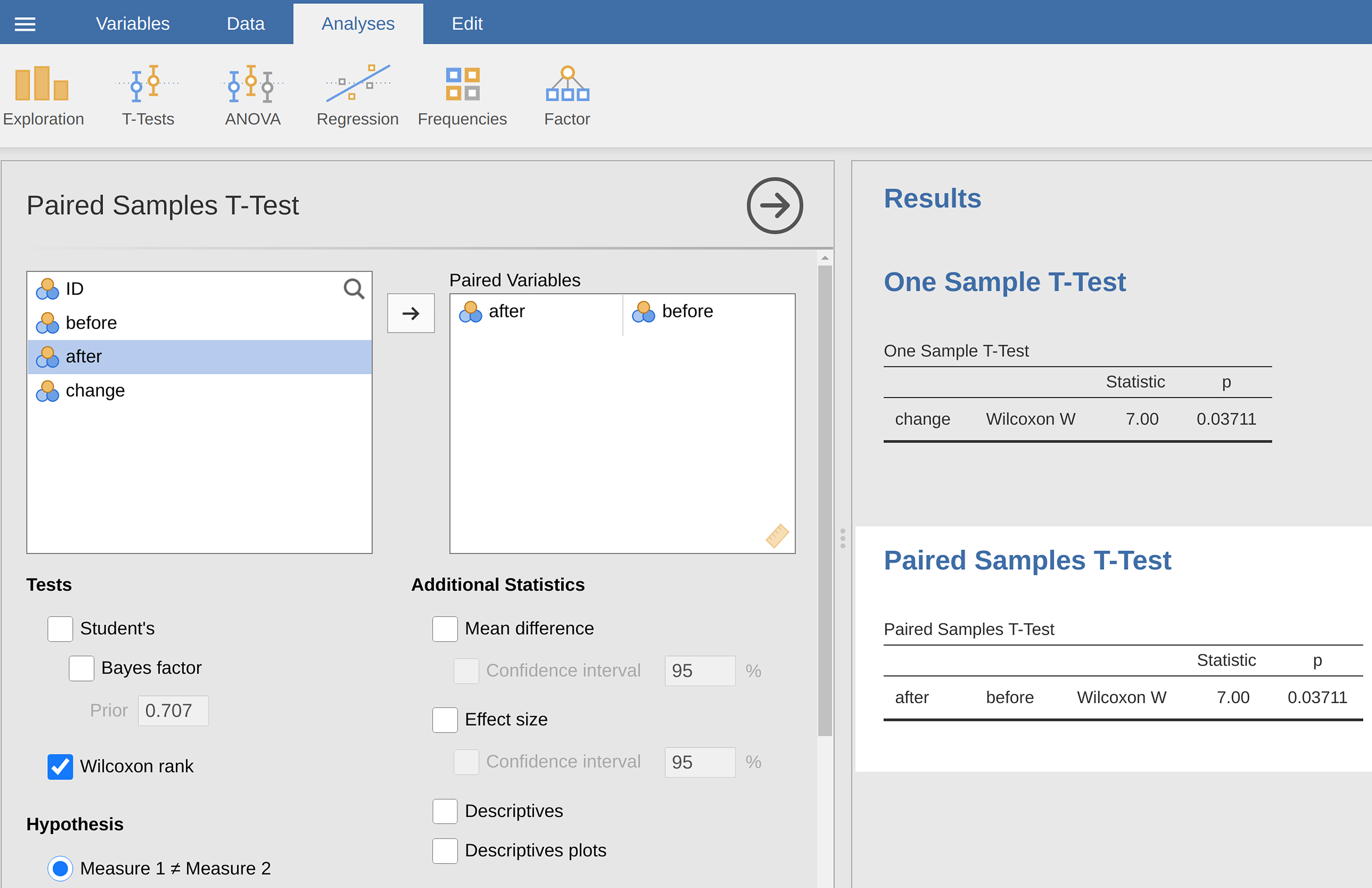Open the hamburger main menu

[x=25, y=24]
